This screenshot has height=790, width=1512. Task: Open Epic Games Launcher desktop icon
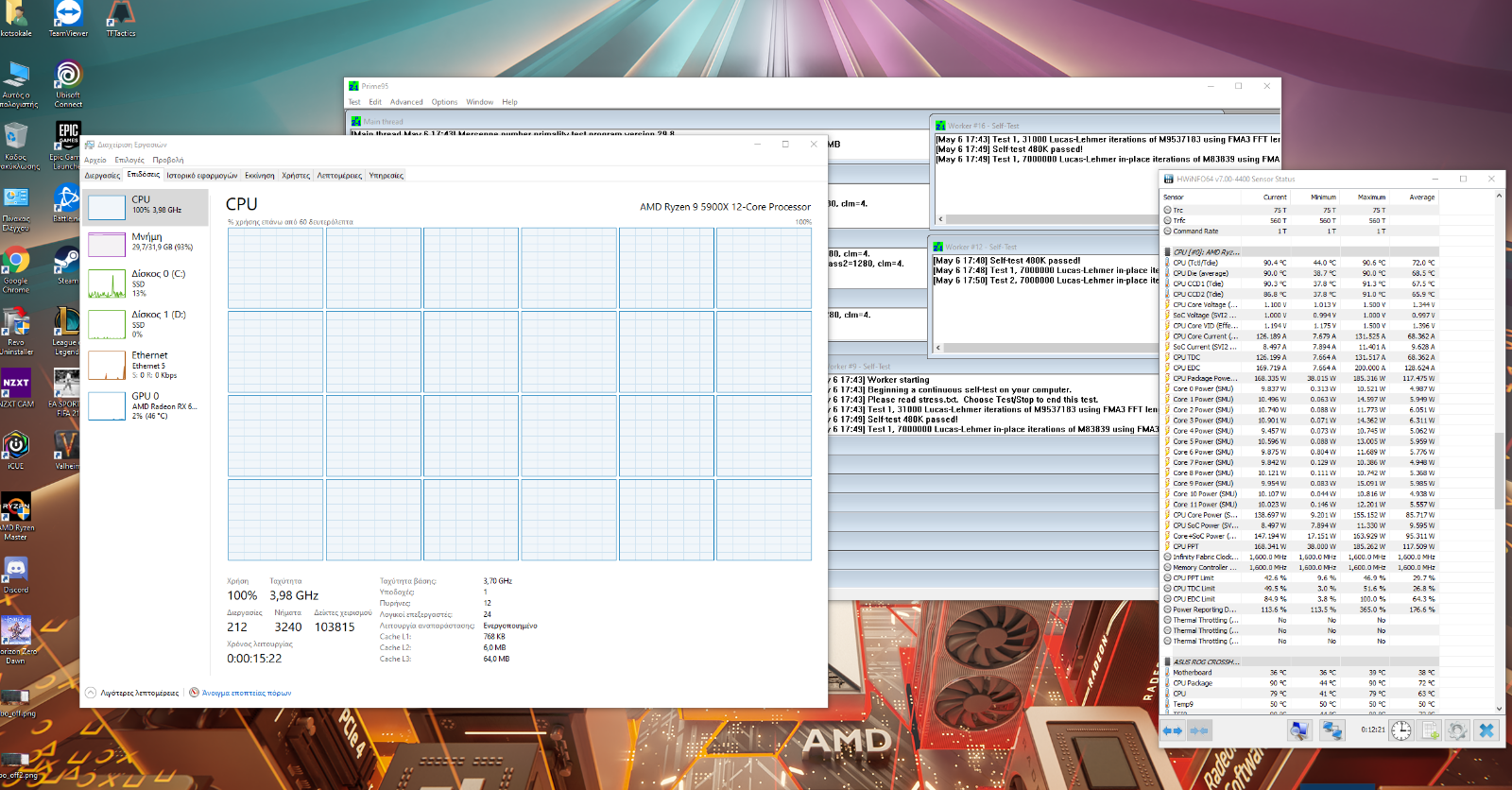68,145
